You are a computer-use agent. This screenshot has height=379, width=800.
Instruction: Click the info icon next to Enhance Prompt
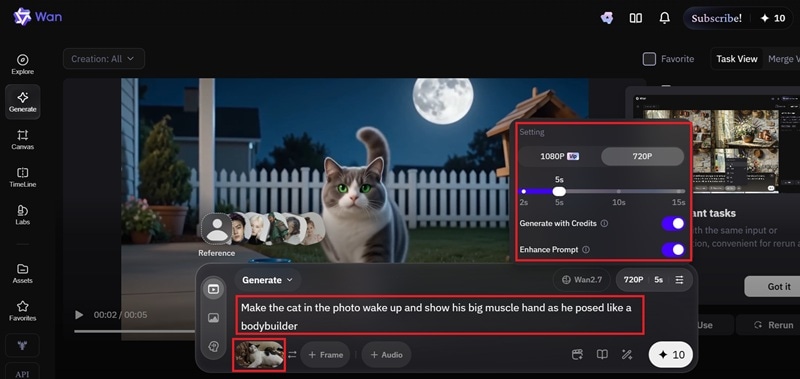click(x=586, y=250)
